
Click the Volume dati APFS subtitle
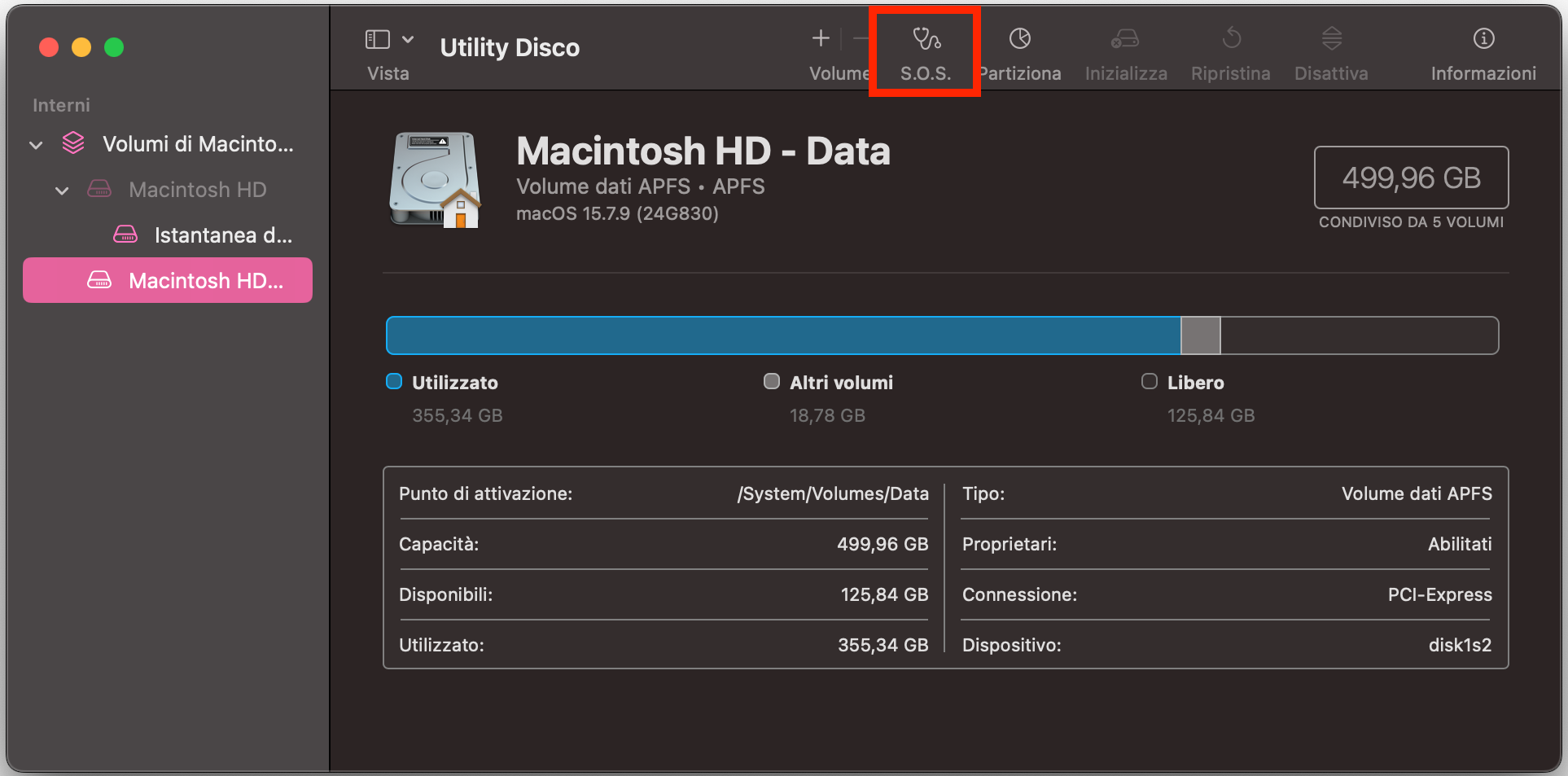[x=641, y=186]
